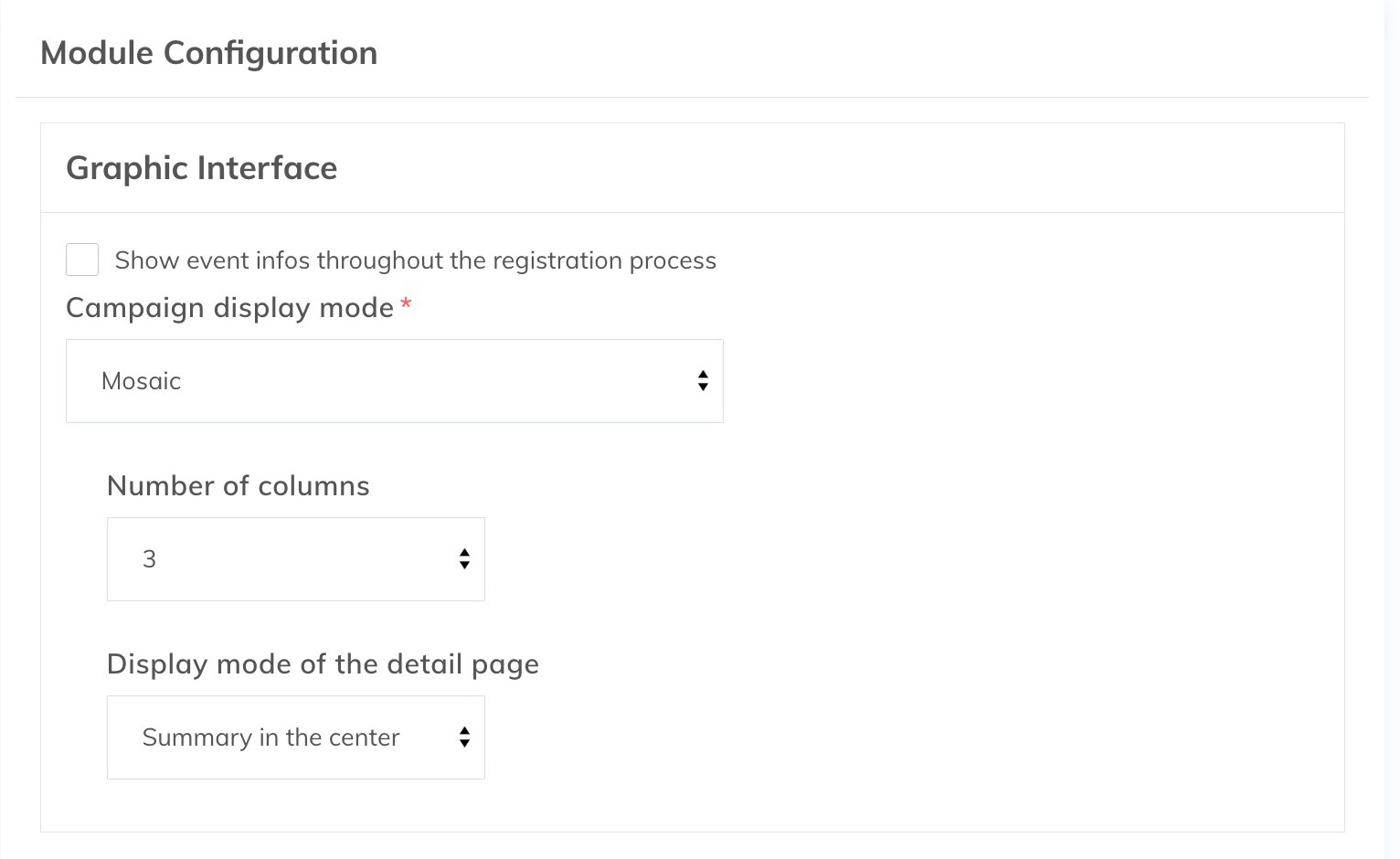Screen dimensions: 1400x859
Task: Select the Mosaic value text
Action: click(x=141, y=381)
